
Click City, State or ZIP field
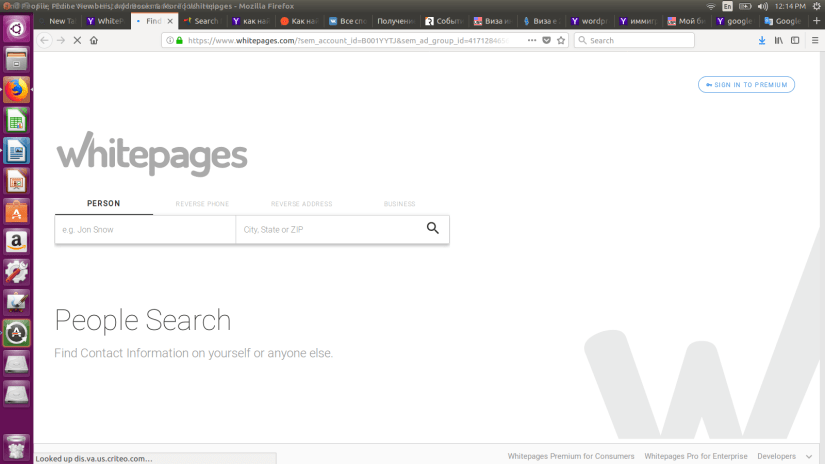click(x=330, y=229)
